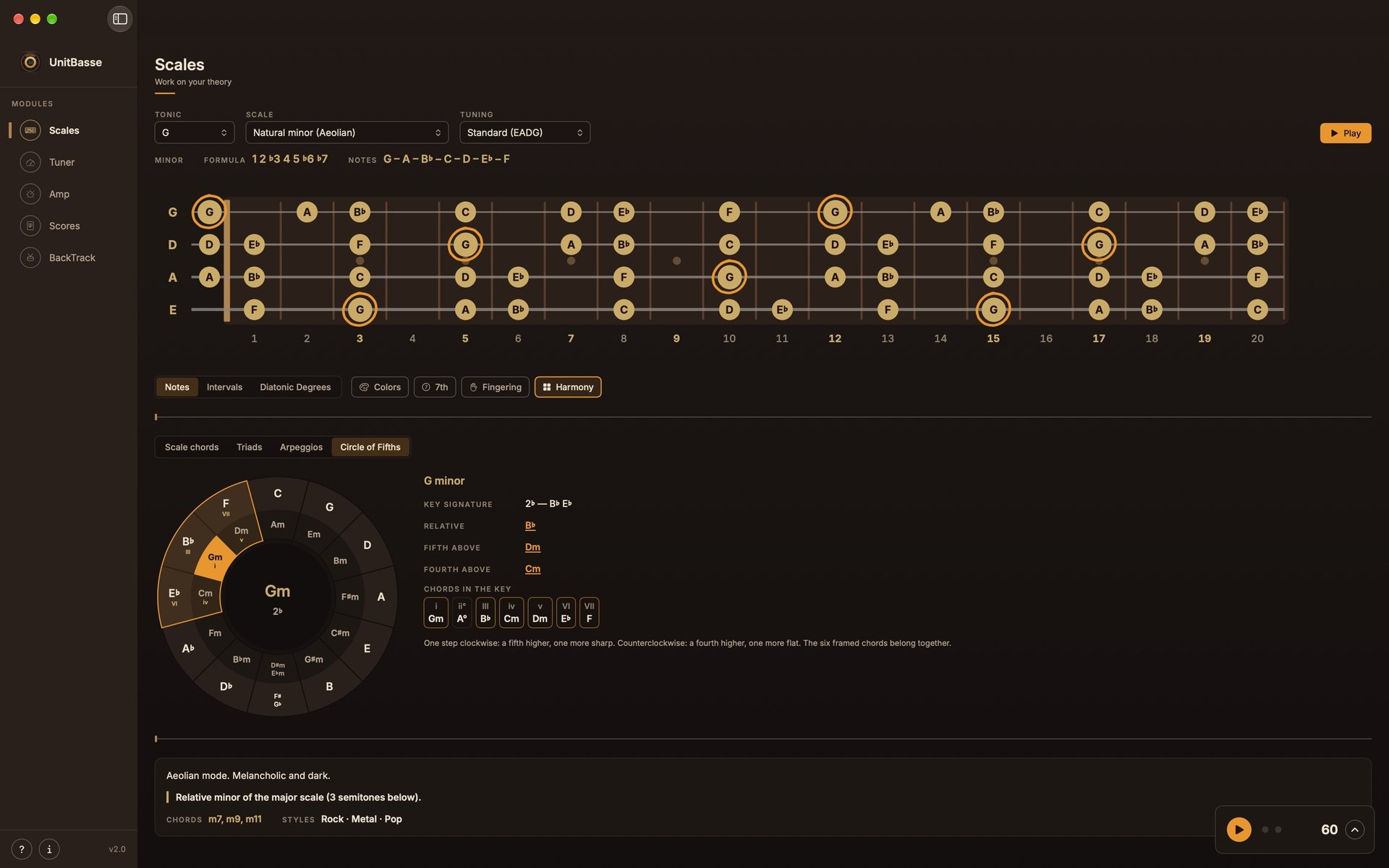The image size is (1389, 868).
Task: Click the A° chord box in key
Action: point(462,613)
